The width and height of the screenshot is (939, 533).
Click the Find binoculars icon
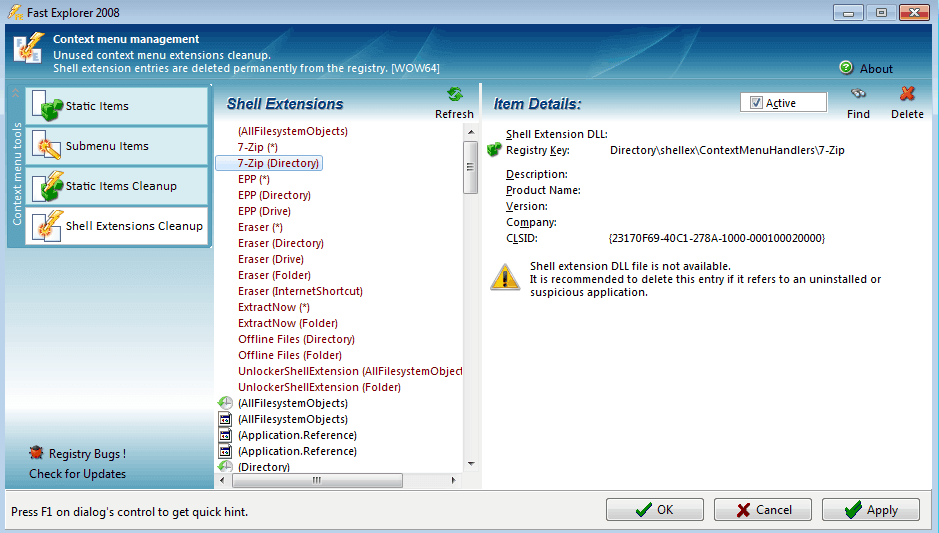pyautogui.click(x=858, y=93)
